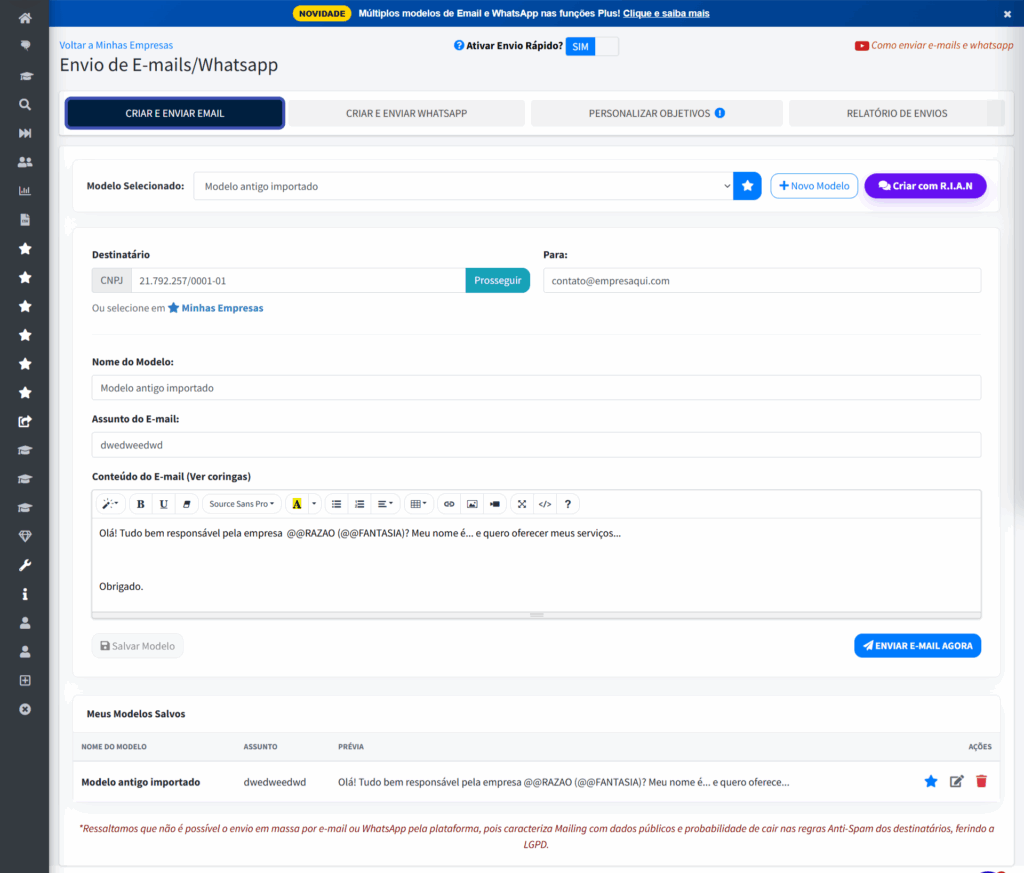Viewport: 1024px width, 873px height.
Task: Open the Modelo Selecionado dropdown
Action: click(463, 186)
